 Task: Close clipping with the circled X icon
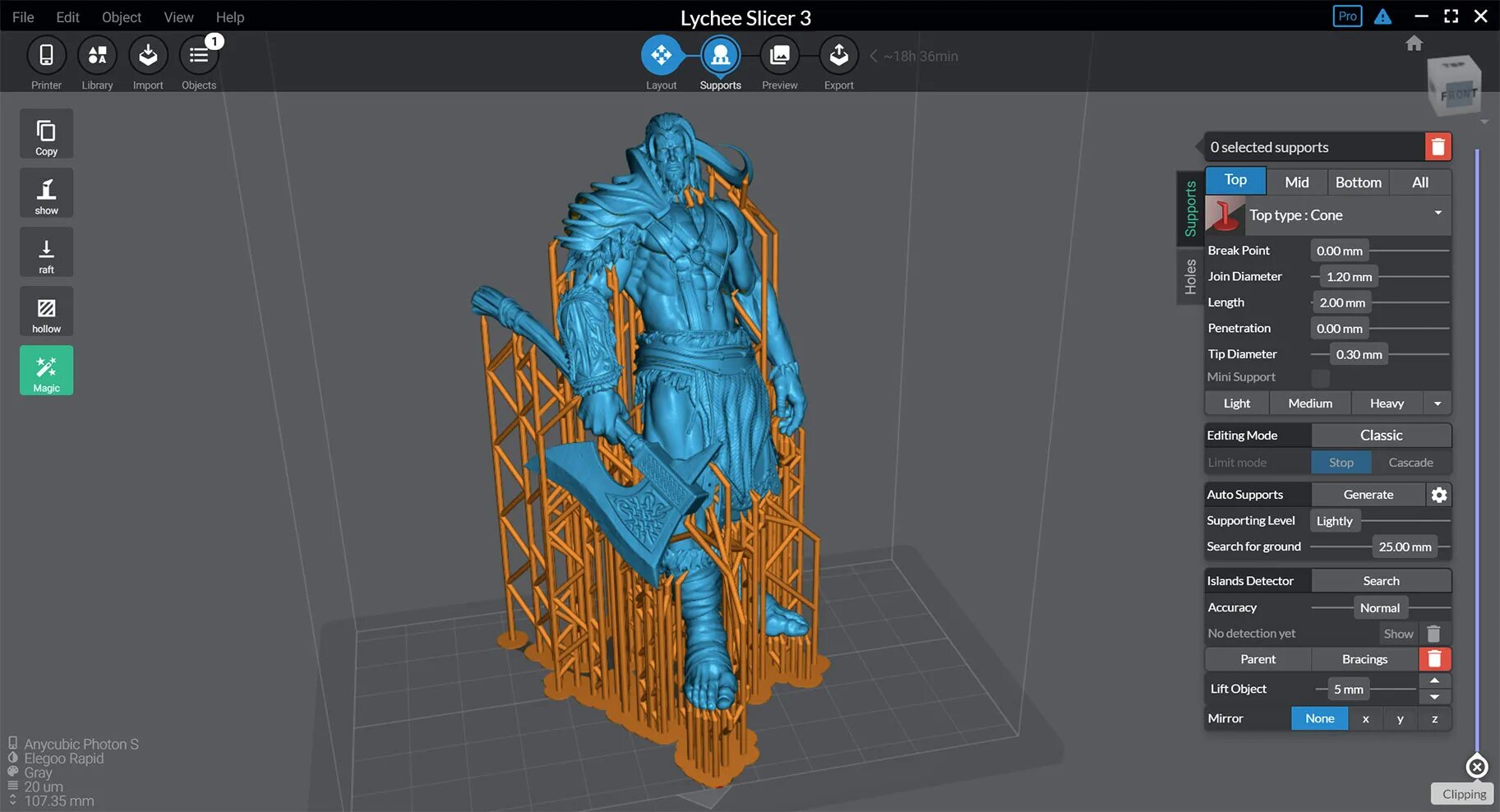point(1477,767)
